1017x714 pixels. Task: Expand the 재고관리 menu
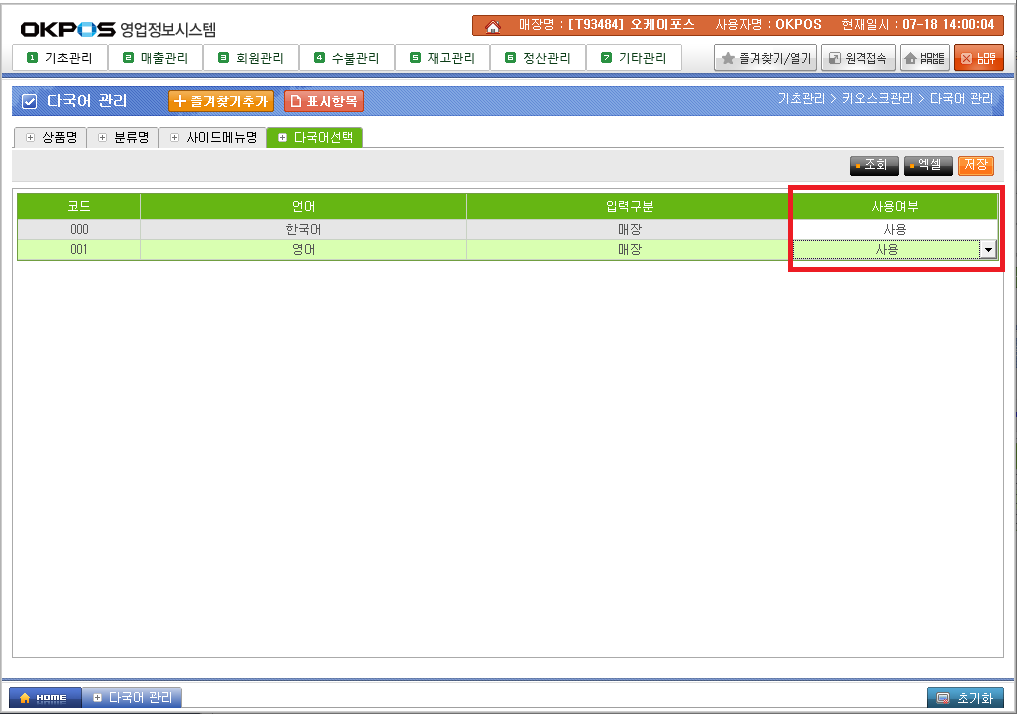tap(442, 58)
